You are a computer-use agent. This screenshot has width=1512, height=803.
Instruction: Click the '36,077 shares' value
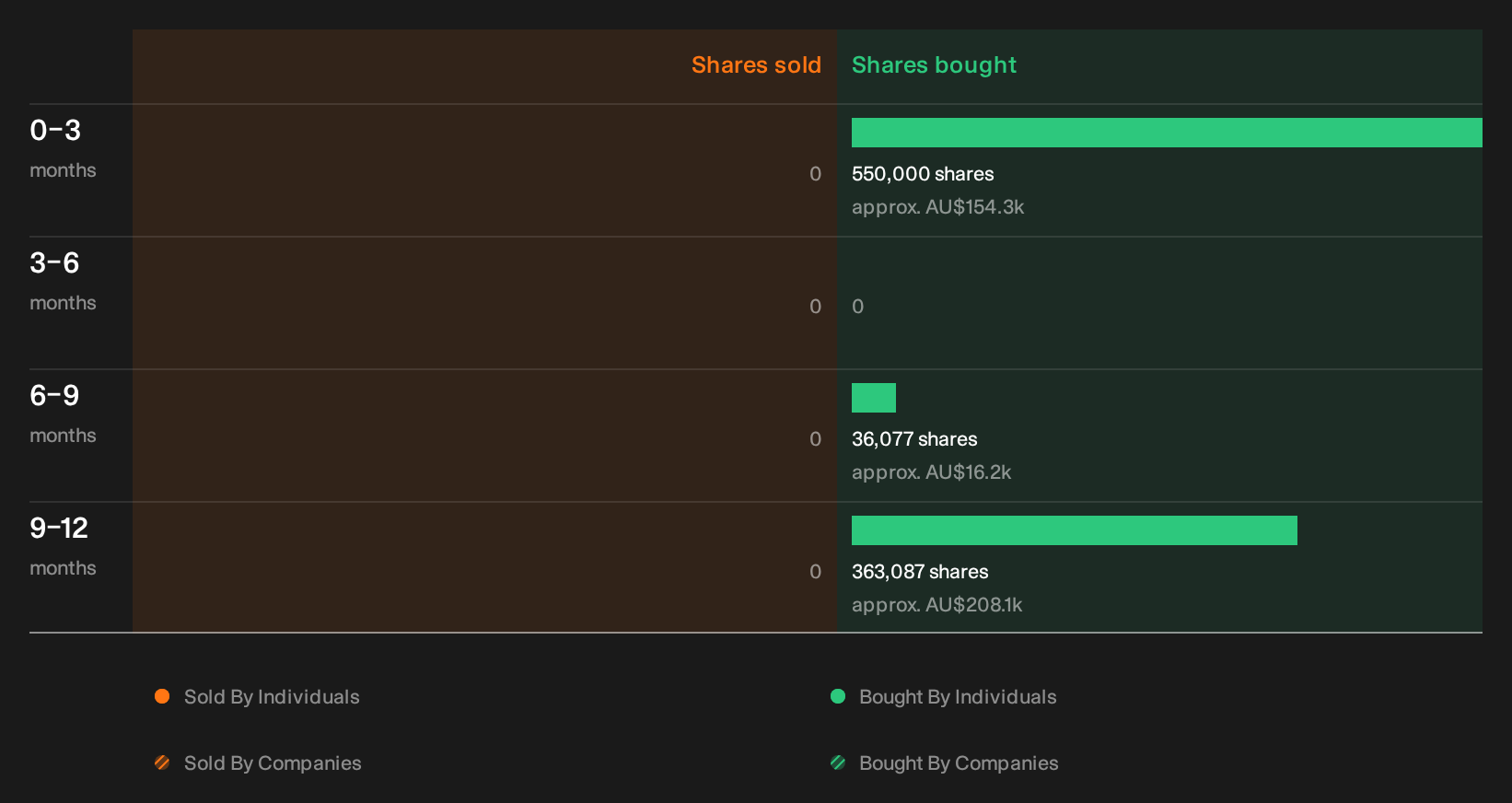(914, 439)
